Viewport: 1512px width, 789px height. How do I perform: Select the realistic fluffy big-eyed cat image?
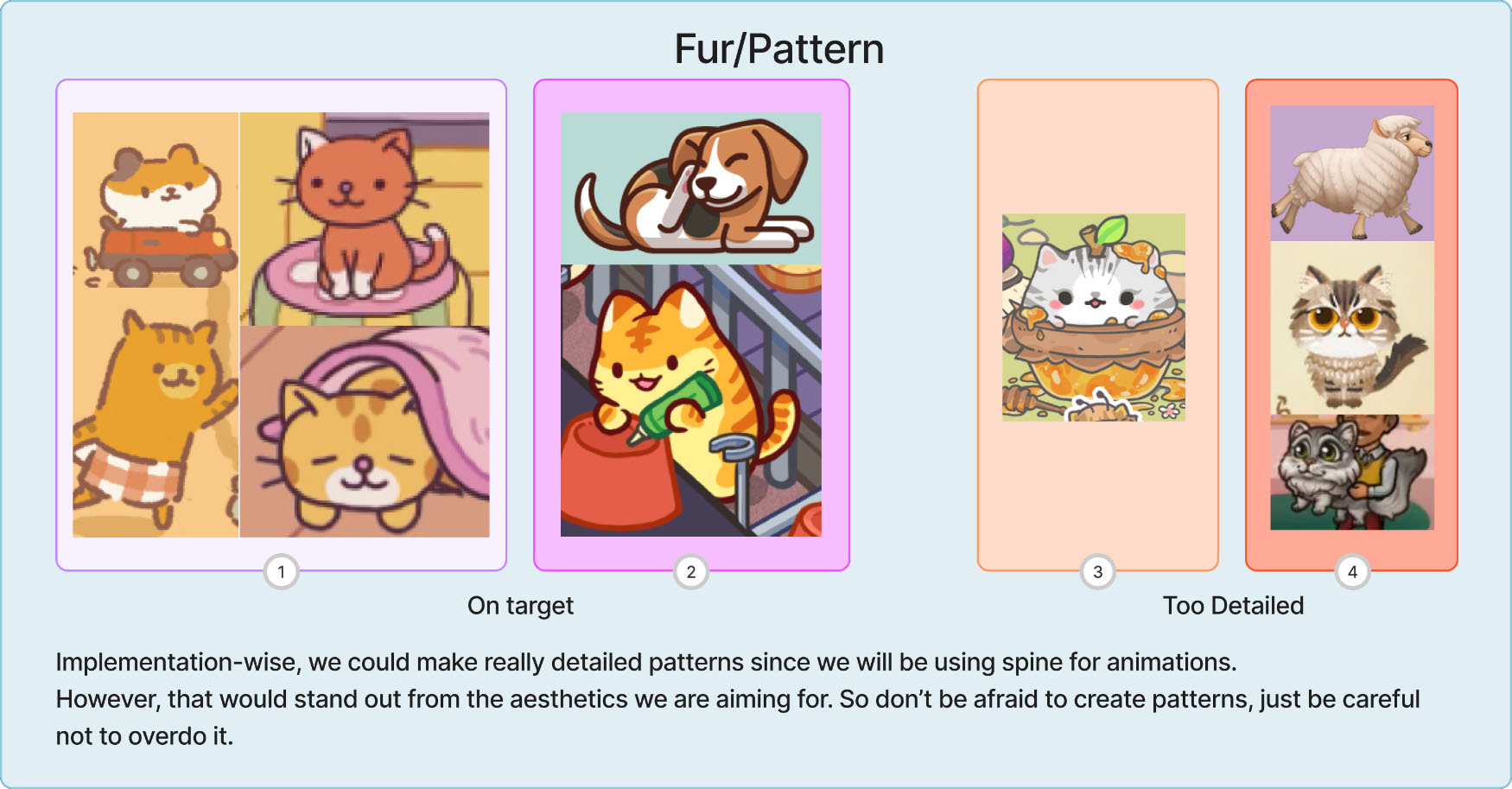[x=1352, y=328]
